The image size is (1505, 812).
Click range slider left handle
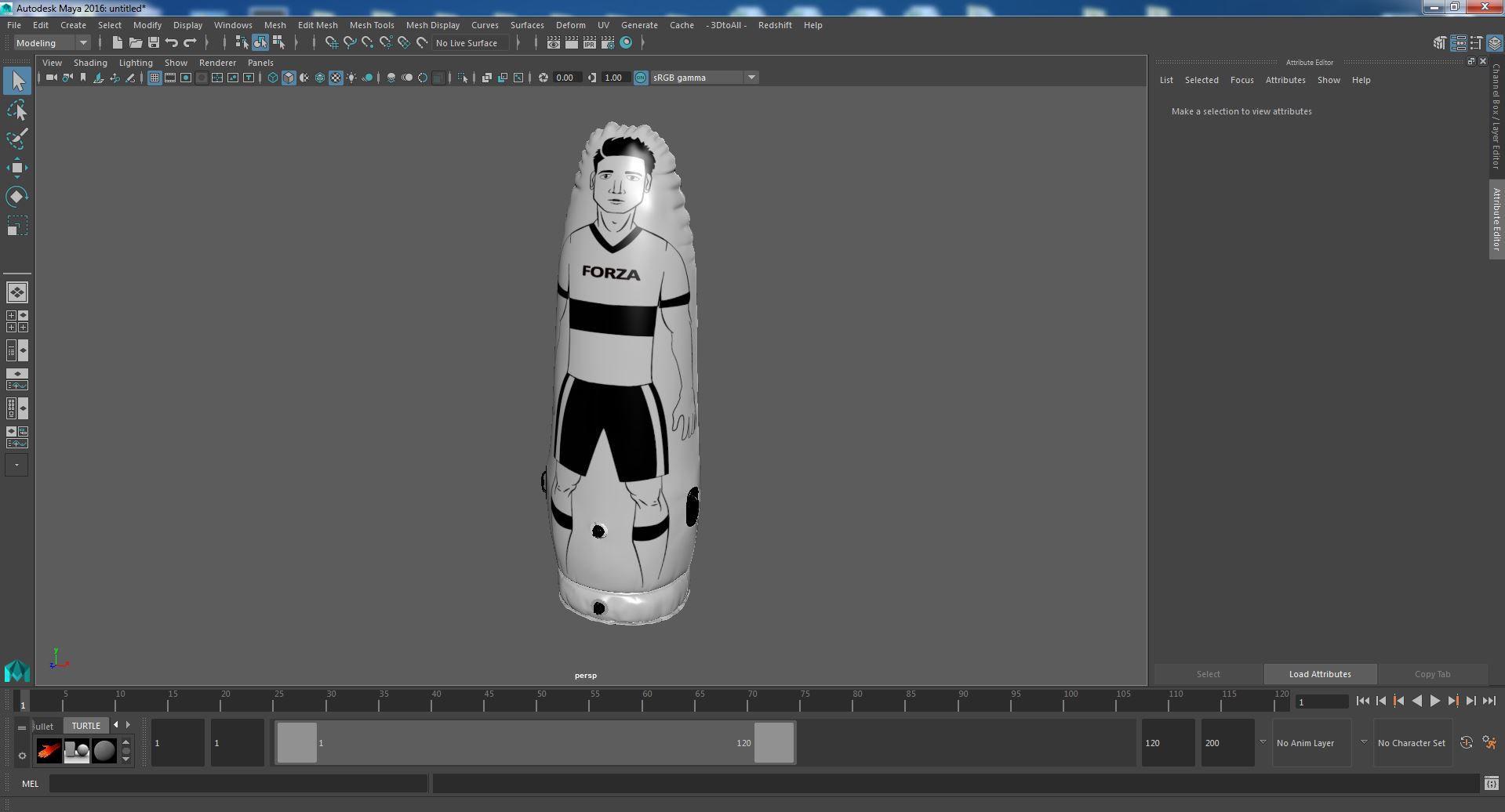pos(297,743)
